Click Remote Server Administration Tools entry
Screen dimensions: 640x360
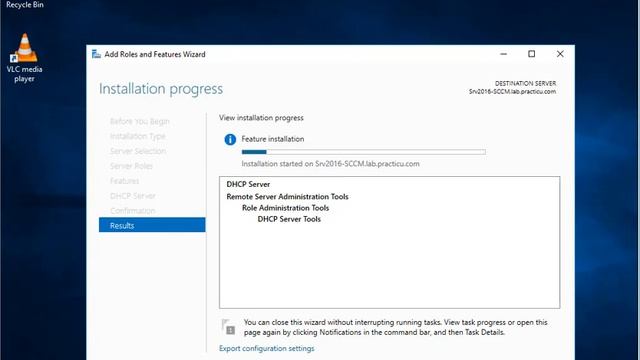coord(287,196)
